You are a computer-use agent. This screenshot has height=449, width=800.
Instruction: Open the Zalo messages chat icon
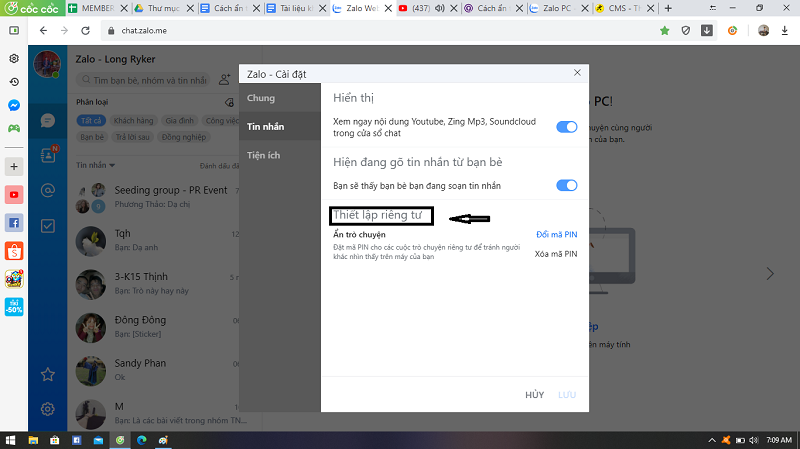click(47, 121)
